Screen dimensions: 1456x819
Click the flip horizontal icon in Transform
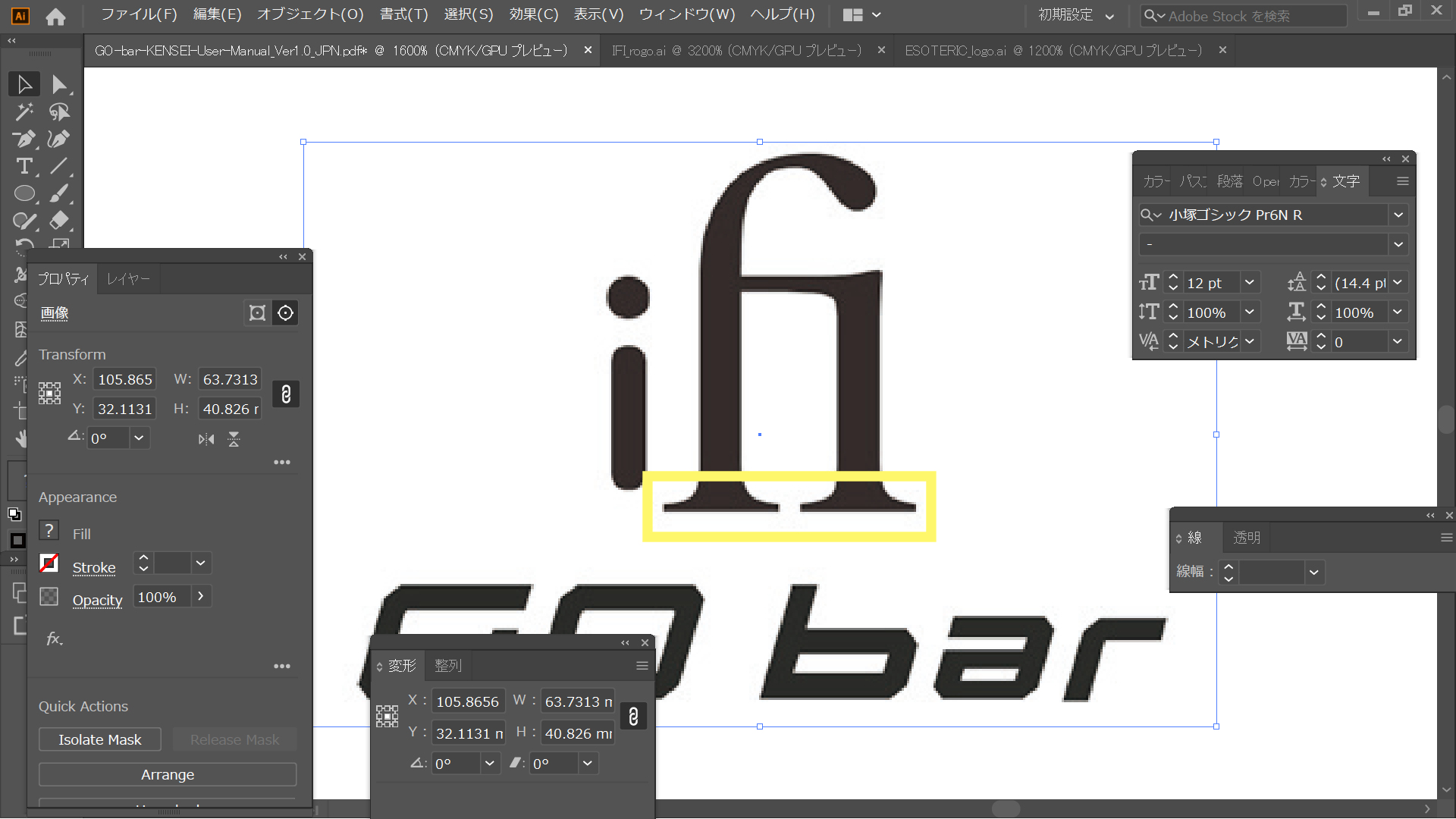tap(206, 439)
